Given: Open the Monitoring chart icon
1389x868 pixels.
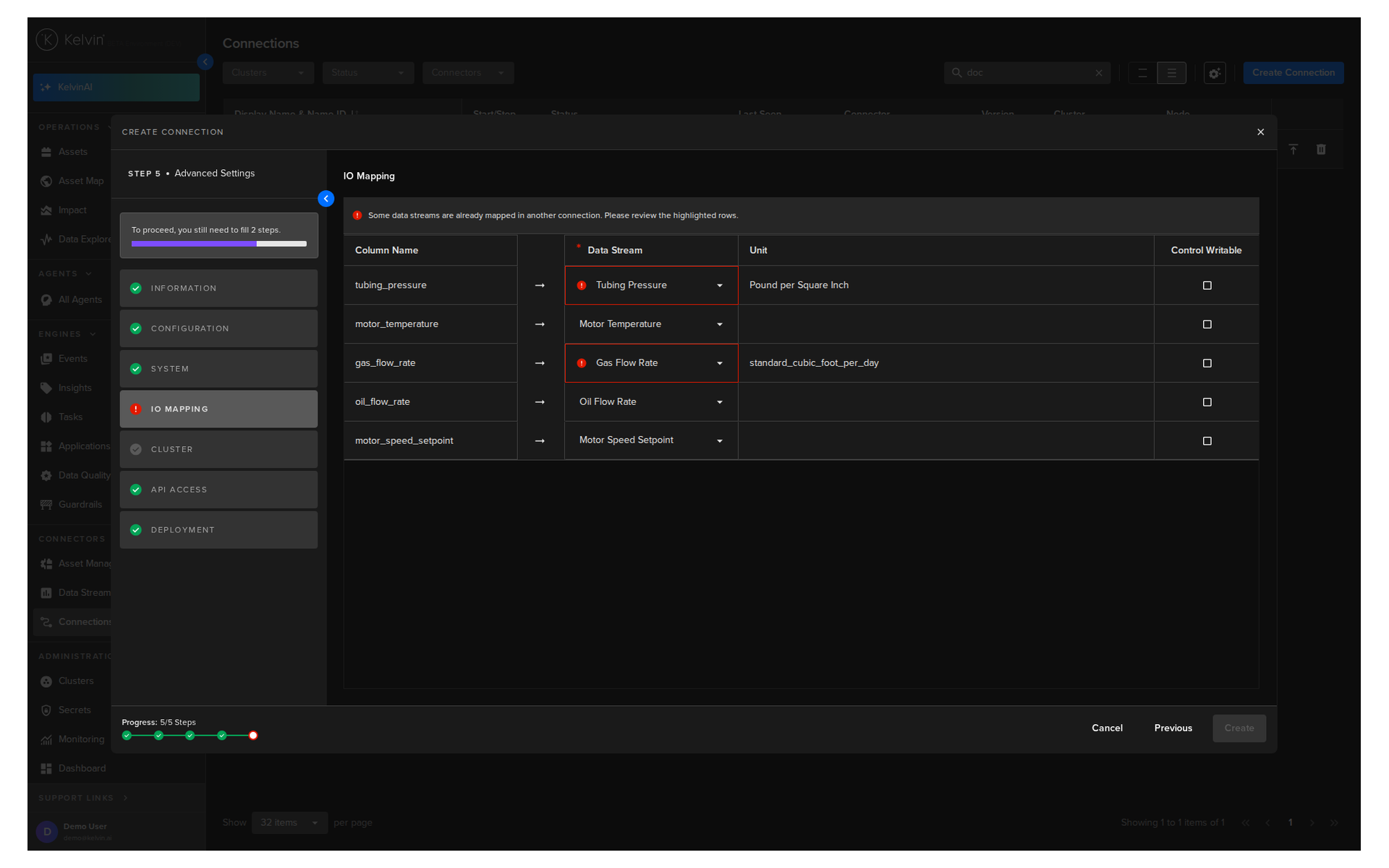Looking at the screenshot, I should (46, 740).
